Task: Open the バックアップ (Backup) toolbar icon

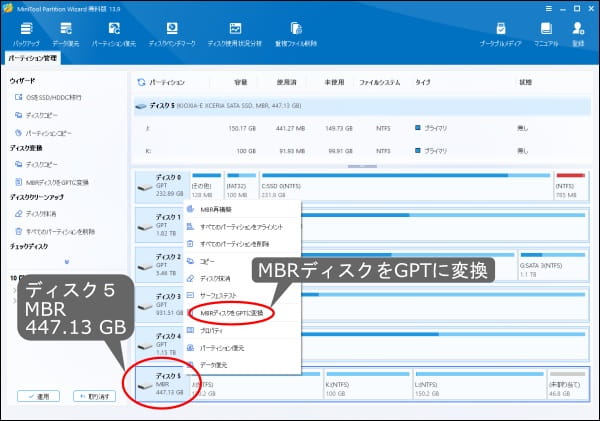Action: click(26, 34)
